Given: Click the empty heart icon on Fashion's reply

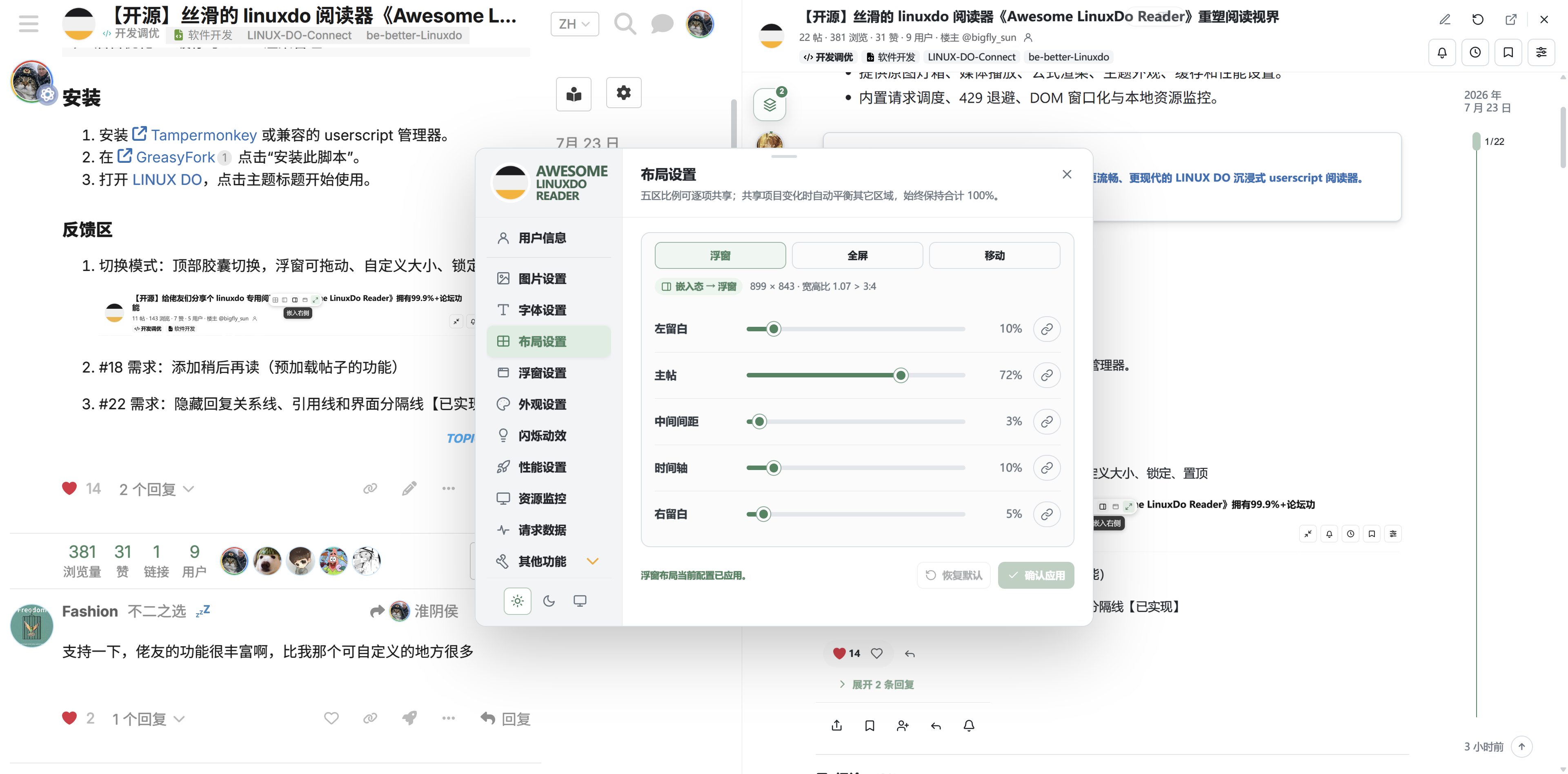Looking at the screenshot, I should click(331, 718).
